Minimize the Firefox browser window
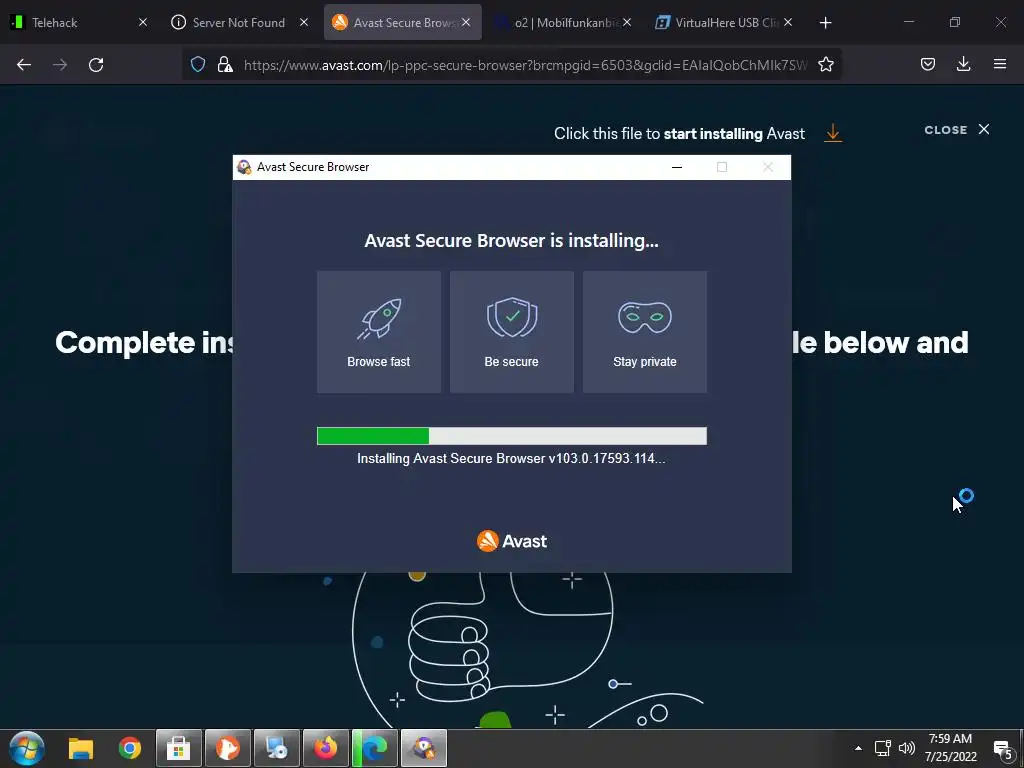The height and width of the screenshot is (768, 1024). 908,22
